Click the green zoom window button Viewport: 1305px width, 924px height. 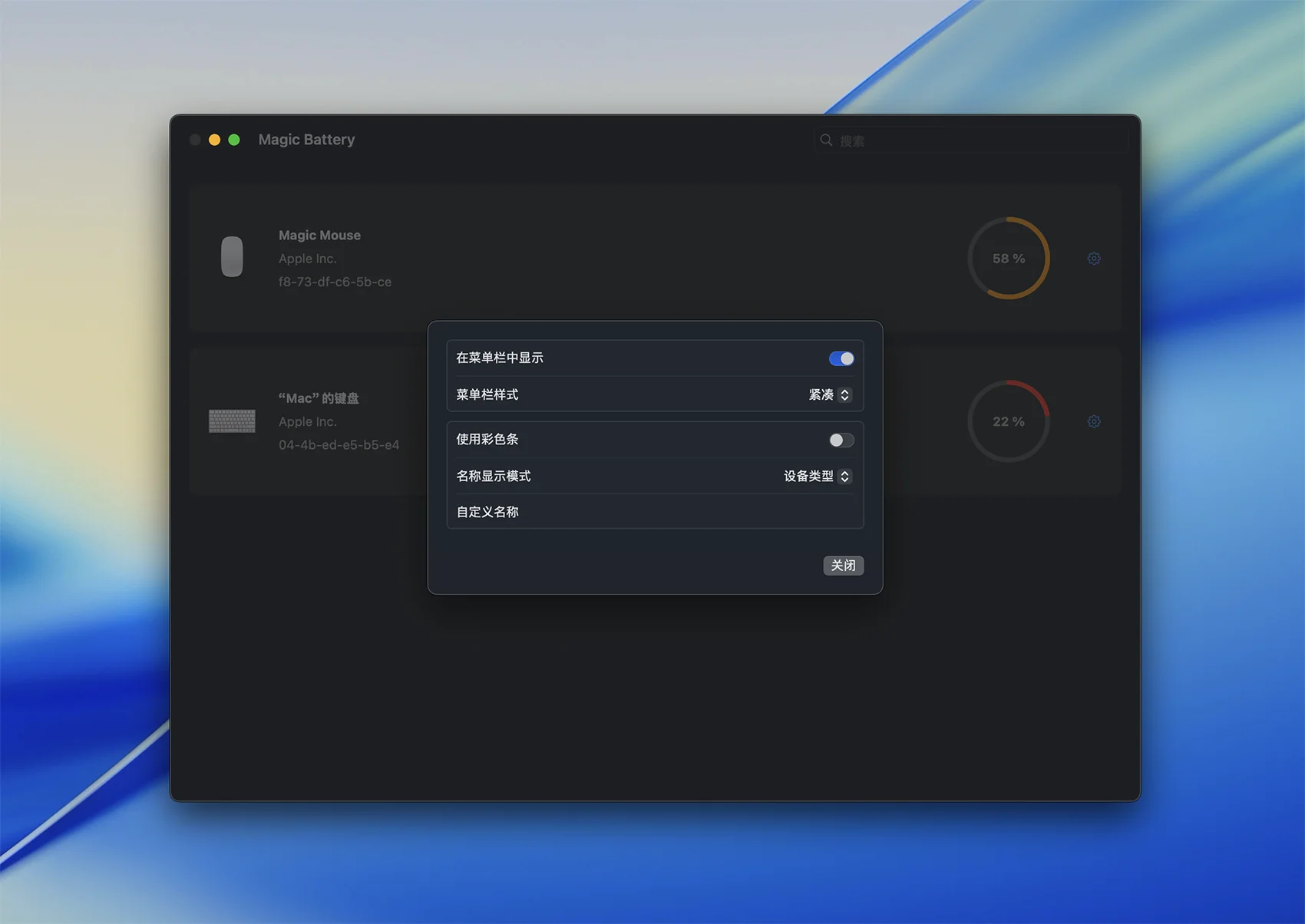(234, 140)
